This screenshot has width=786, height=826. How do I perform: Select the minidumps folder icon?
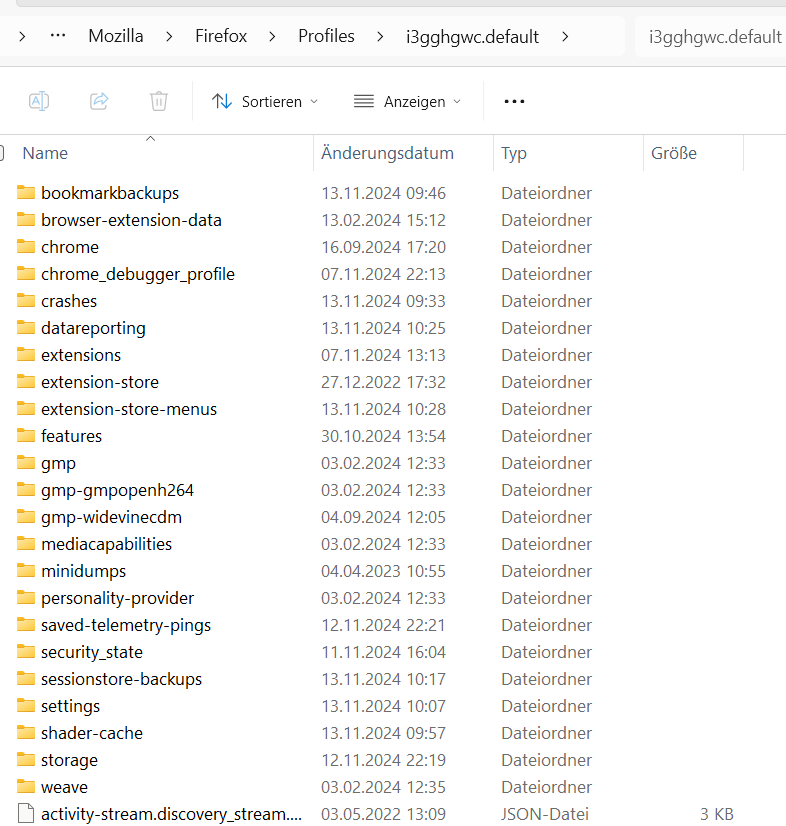tap(26, 570)
